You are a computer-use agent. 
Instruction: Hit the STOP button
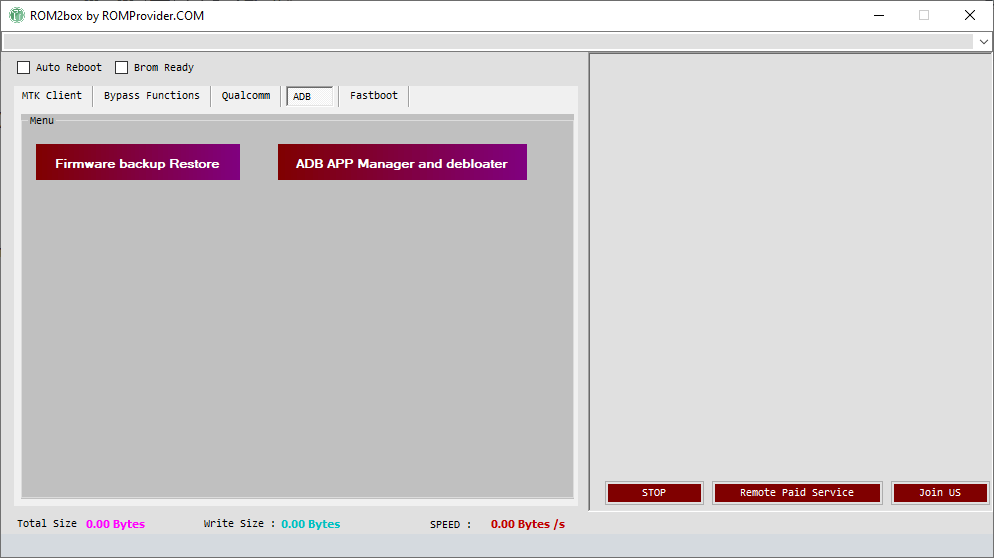click(x=654, y=493)
